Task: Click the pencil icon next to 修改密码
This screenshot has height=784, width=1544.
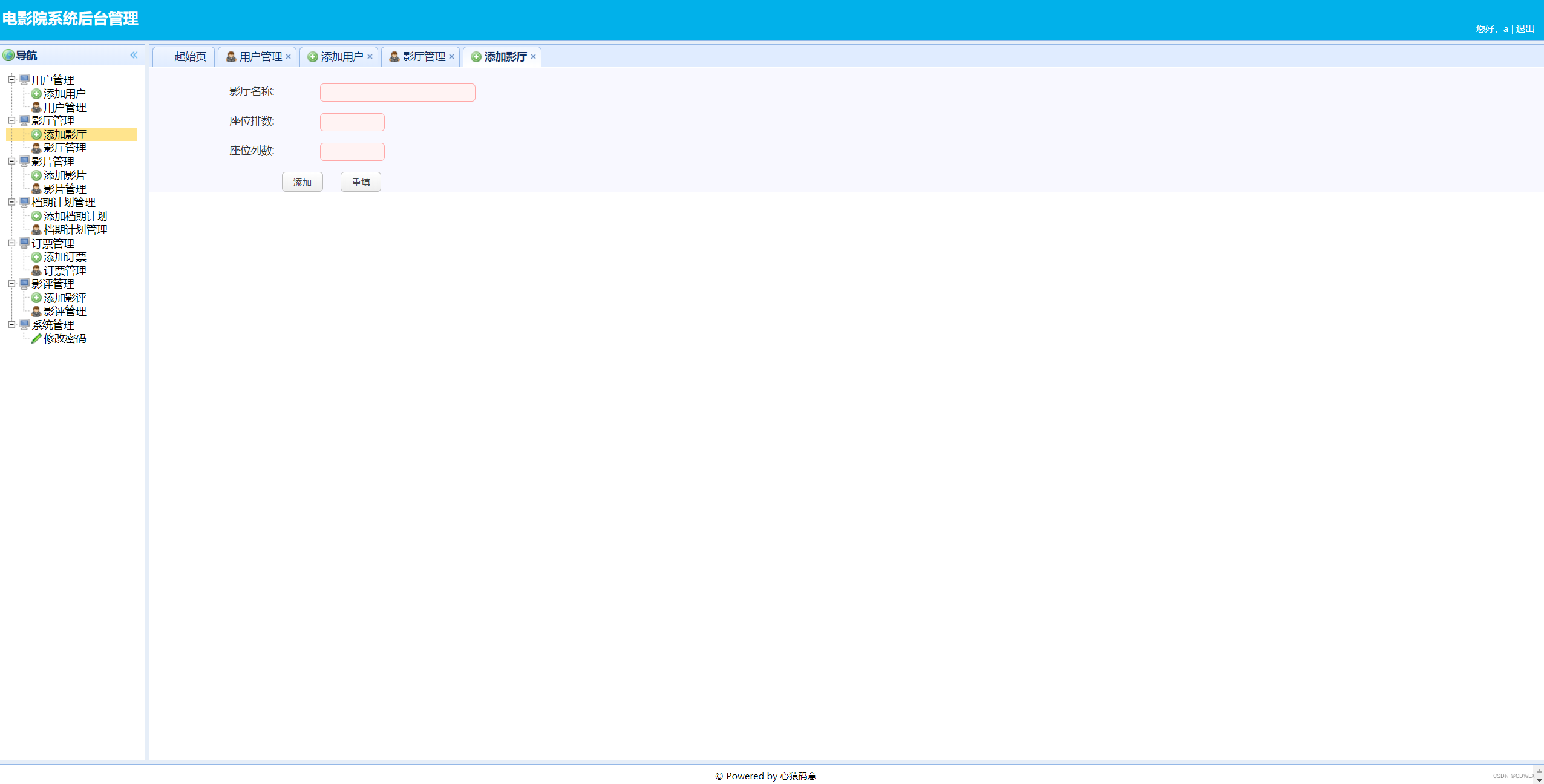Action: coord(36,338)
